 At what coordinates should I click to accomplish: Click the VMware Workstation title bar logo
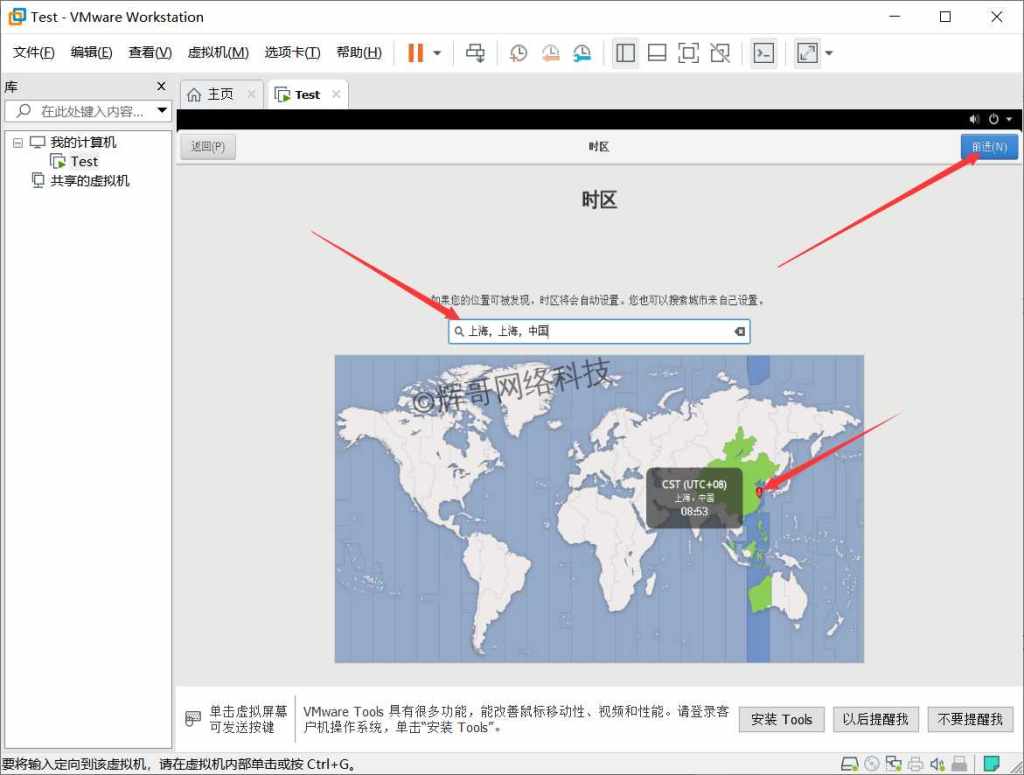click(x=17, y=17)
